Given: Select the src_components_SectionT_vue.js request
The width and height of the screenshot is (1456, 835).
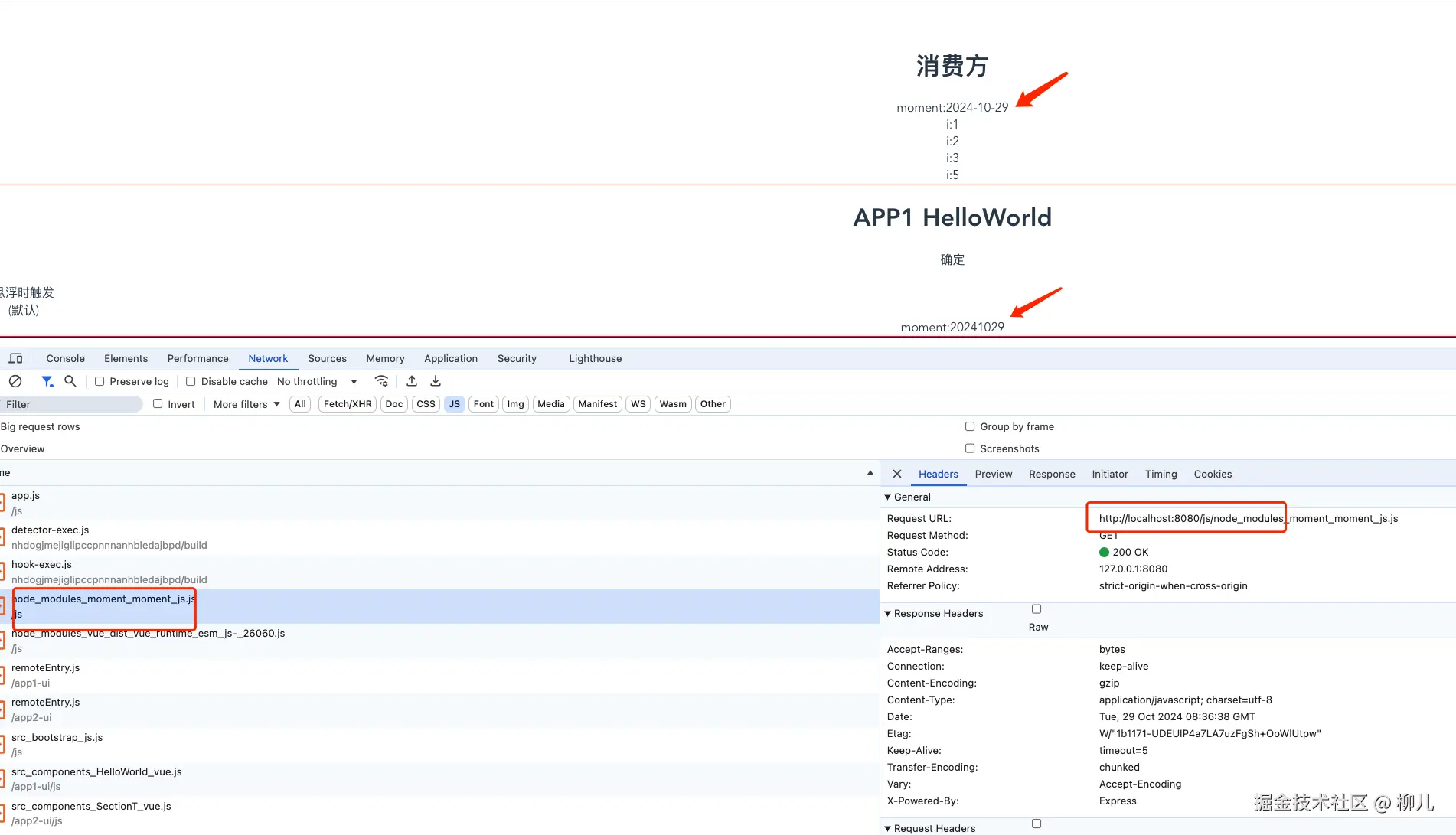Looking at the screenshot, I should (439, 814).
